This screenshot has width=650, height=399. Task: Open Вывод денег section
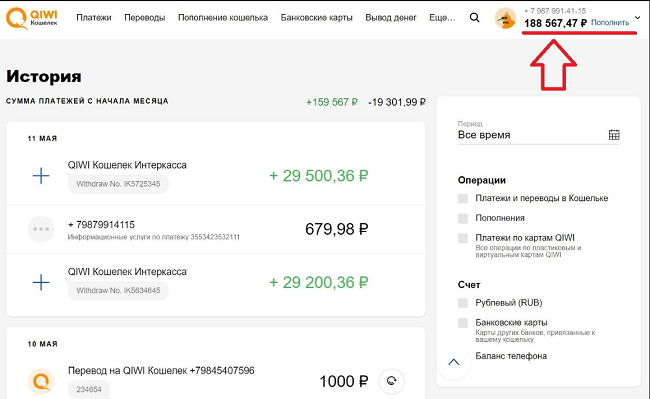click(391, 18)
